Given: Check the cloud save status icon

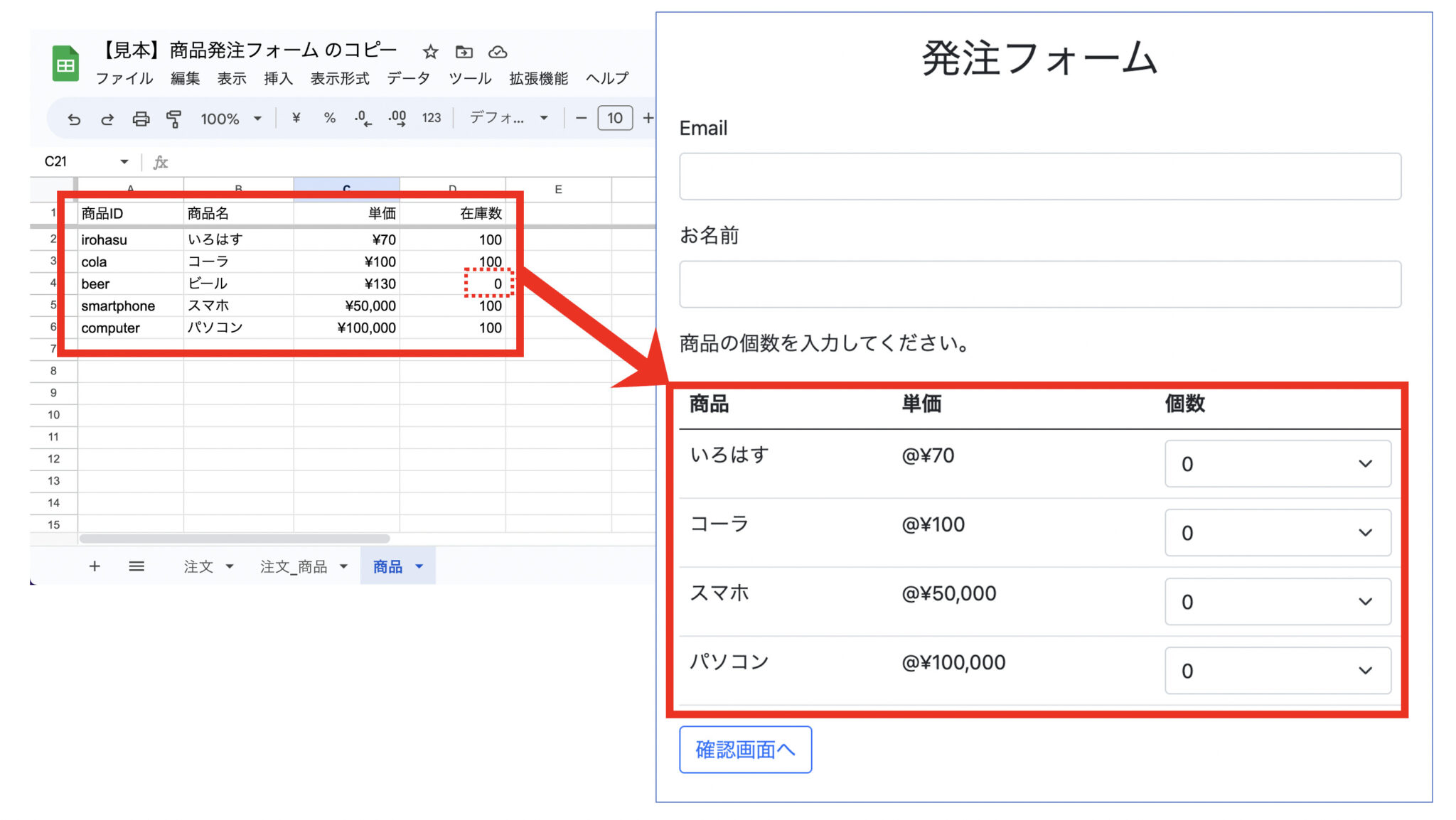Looking at the screenshot, I should click(x=498, y=52).
